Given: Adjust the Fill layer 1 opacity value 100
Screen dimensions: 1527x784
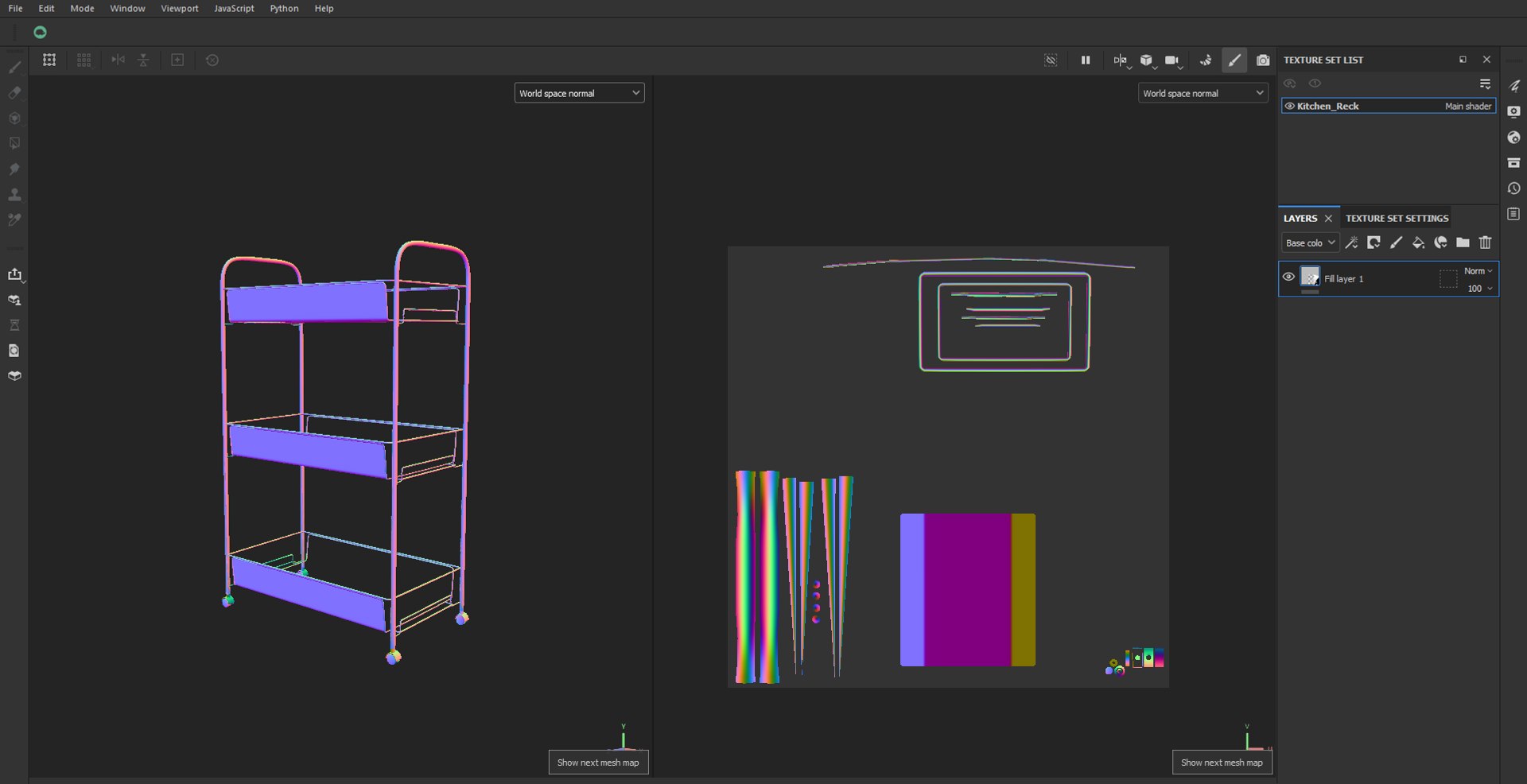Looking at the screenshot, I should [x=1478, y=289].
